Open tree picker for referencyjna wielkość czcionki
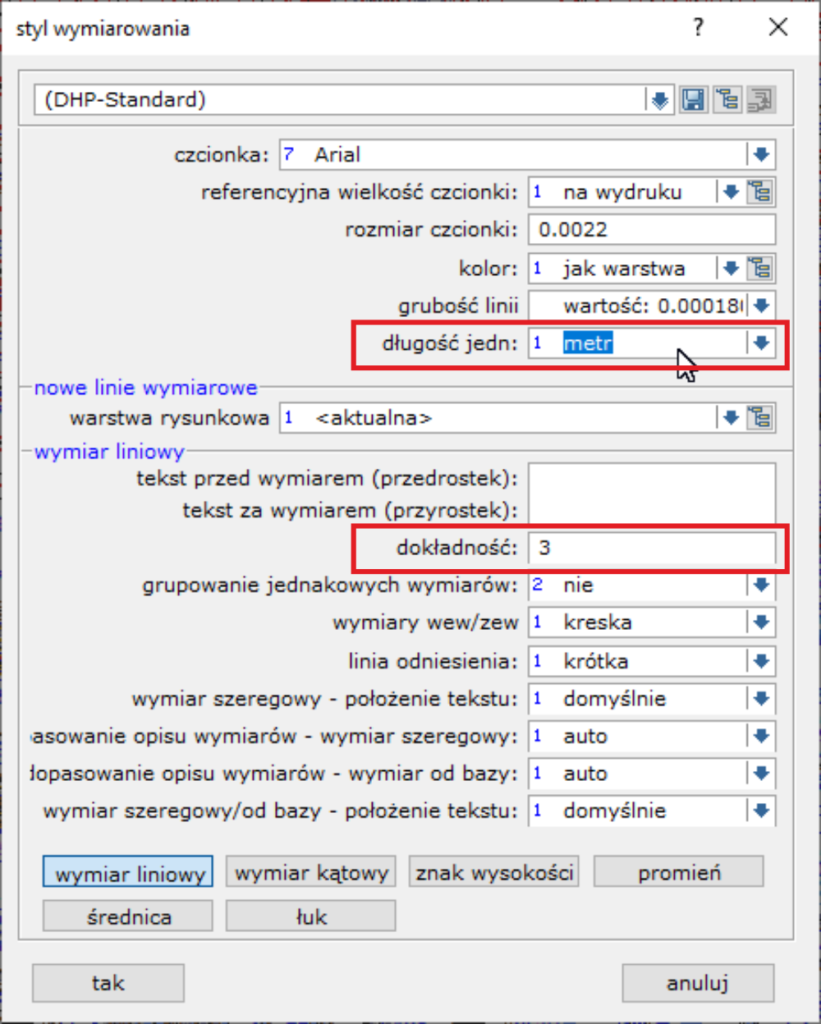This screenshot has width=821, height=1024. pos(762,192)
